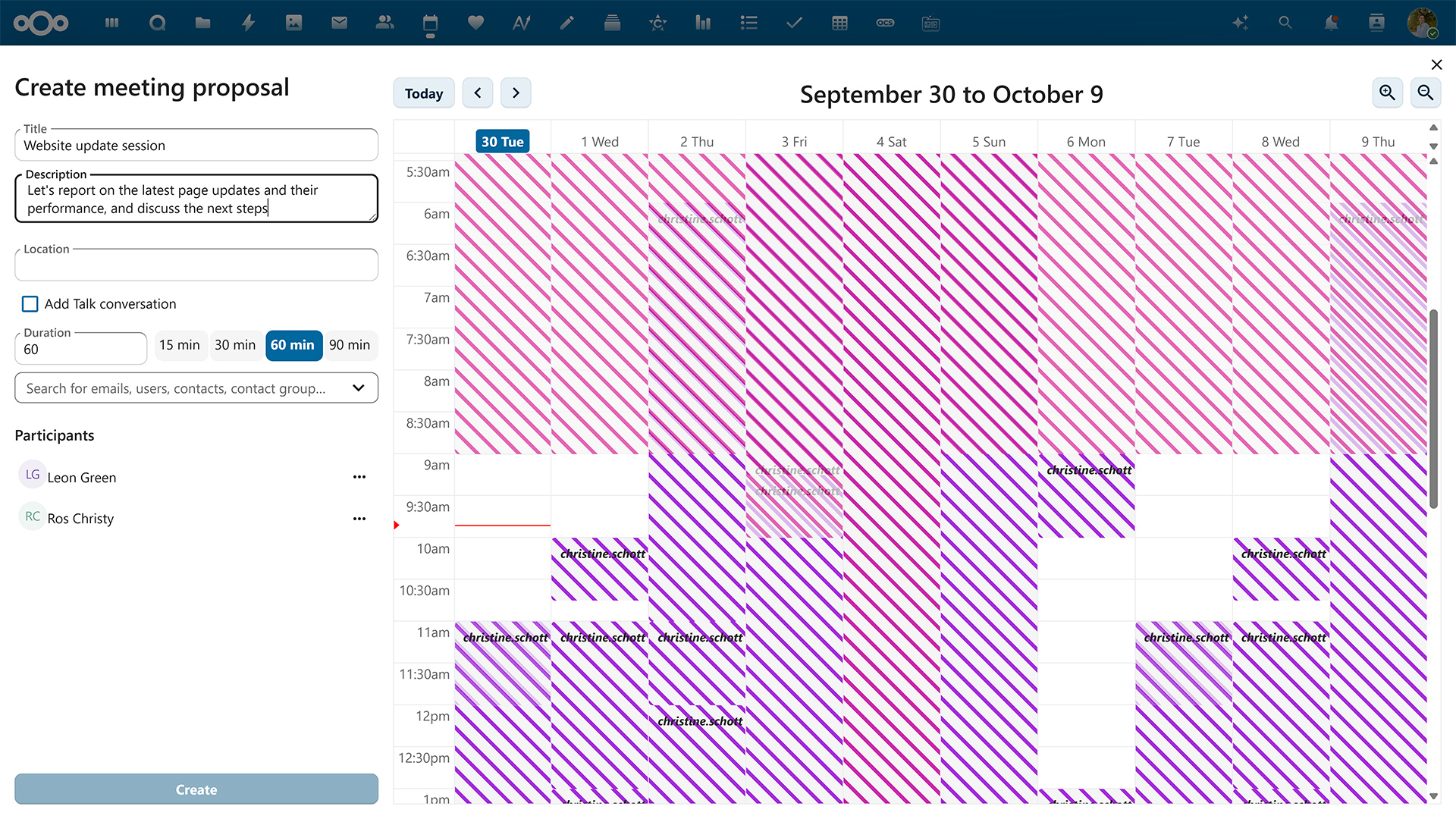Viewport: 1456px width, 819px height.
Task: Select the 90 min duration option
Action: pyautogui.click(x=350, y=345)
